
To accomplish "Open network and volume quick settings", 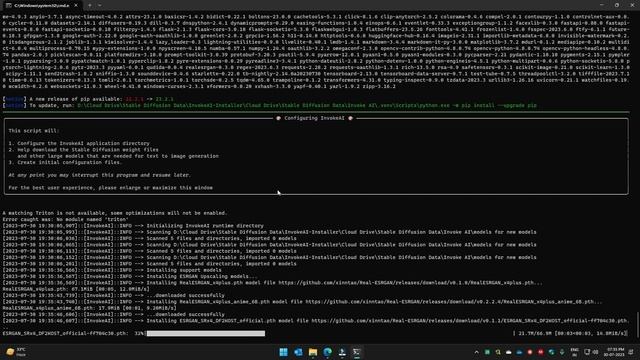I will (591, 352).
